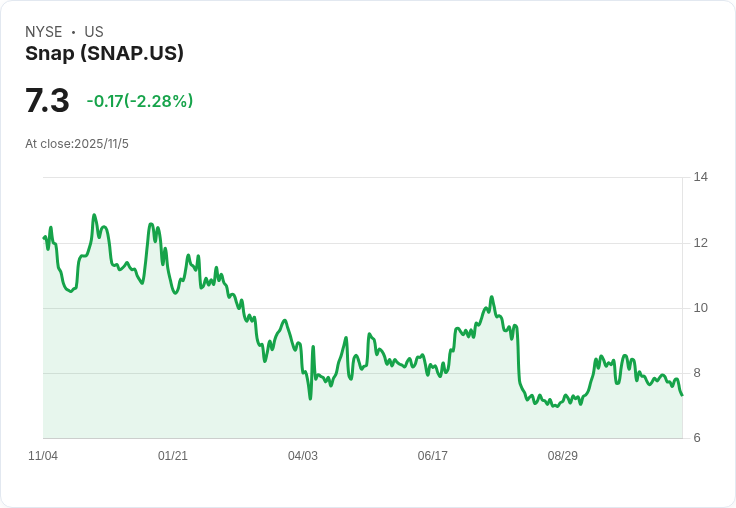Click the chart's highest peak near 12.8
This screenshot has height=508, width=736.
94,215
